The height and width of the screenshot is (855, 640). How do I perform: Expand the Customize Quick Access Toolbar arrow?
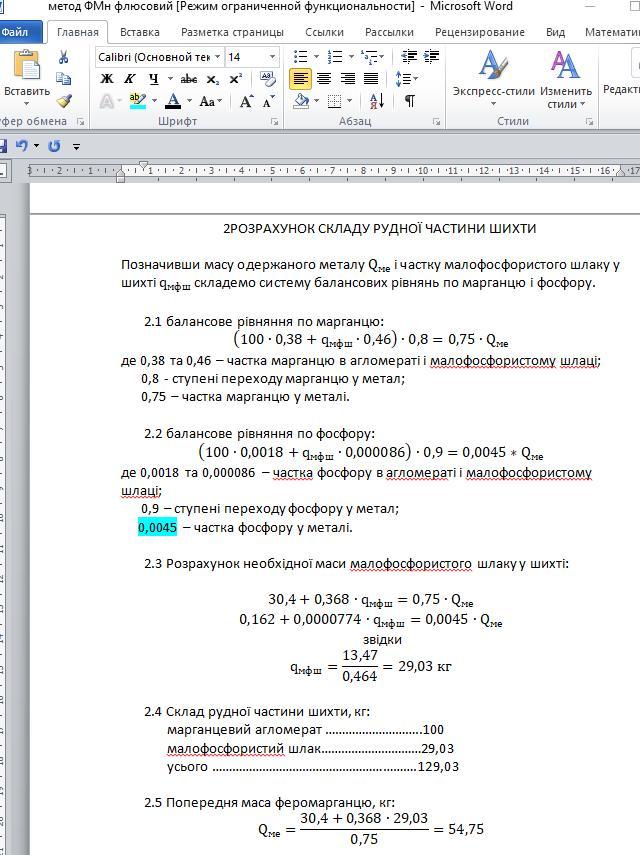(76, 146)
